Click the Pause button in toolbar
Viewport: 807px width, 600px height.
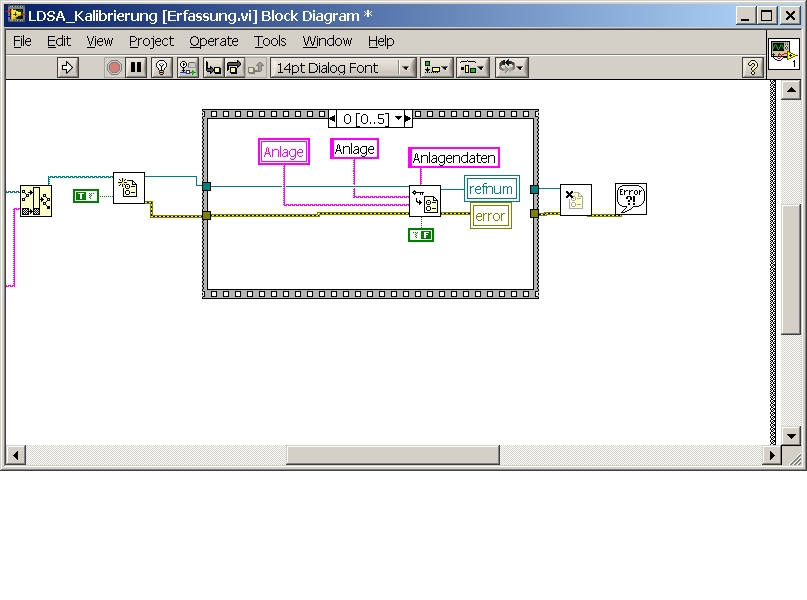point(136,67)
